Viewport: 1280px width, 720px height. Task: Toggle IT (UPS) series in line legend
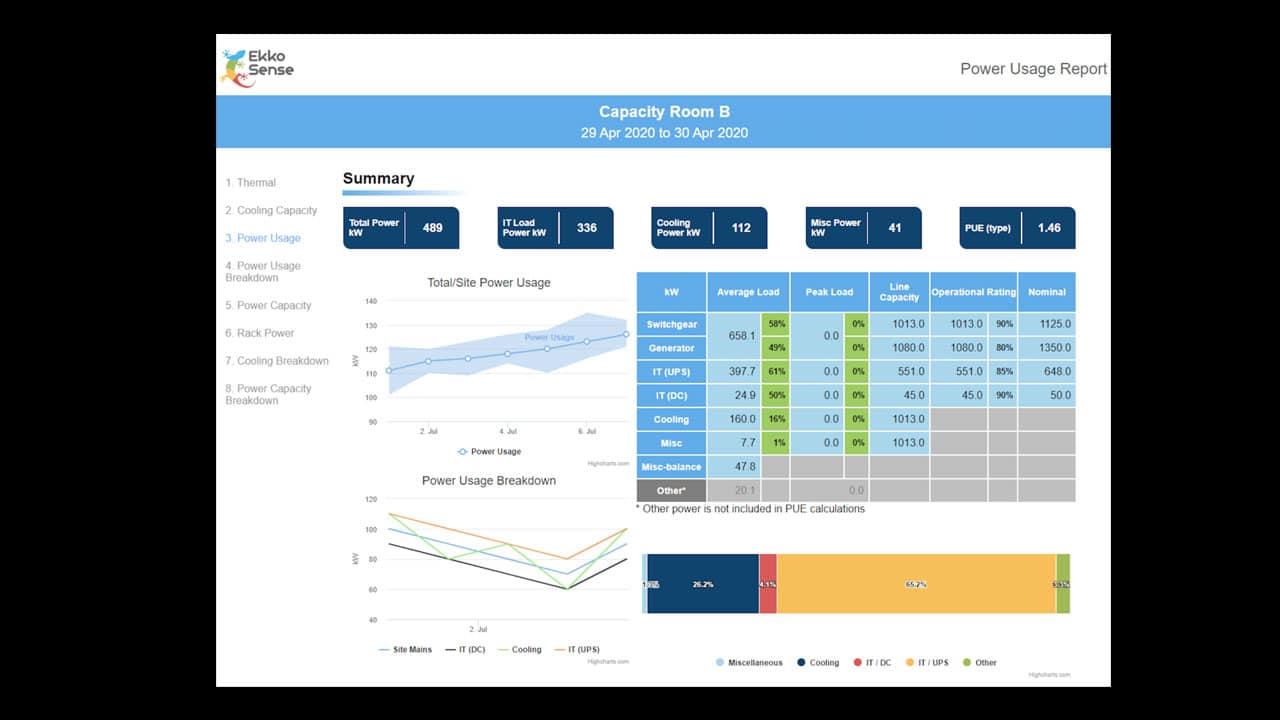[575, 650]
